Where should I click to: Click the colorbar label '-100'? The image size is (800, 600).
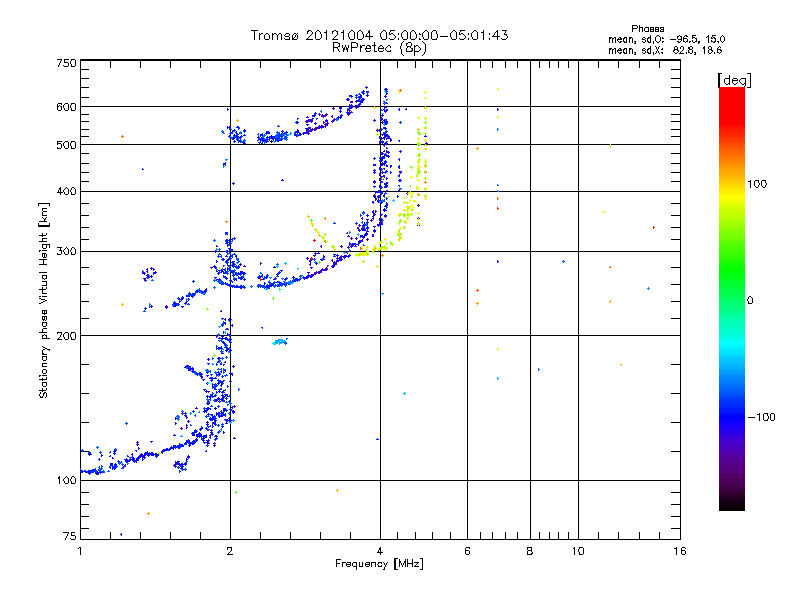(x=761, y=417)
